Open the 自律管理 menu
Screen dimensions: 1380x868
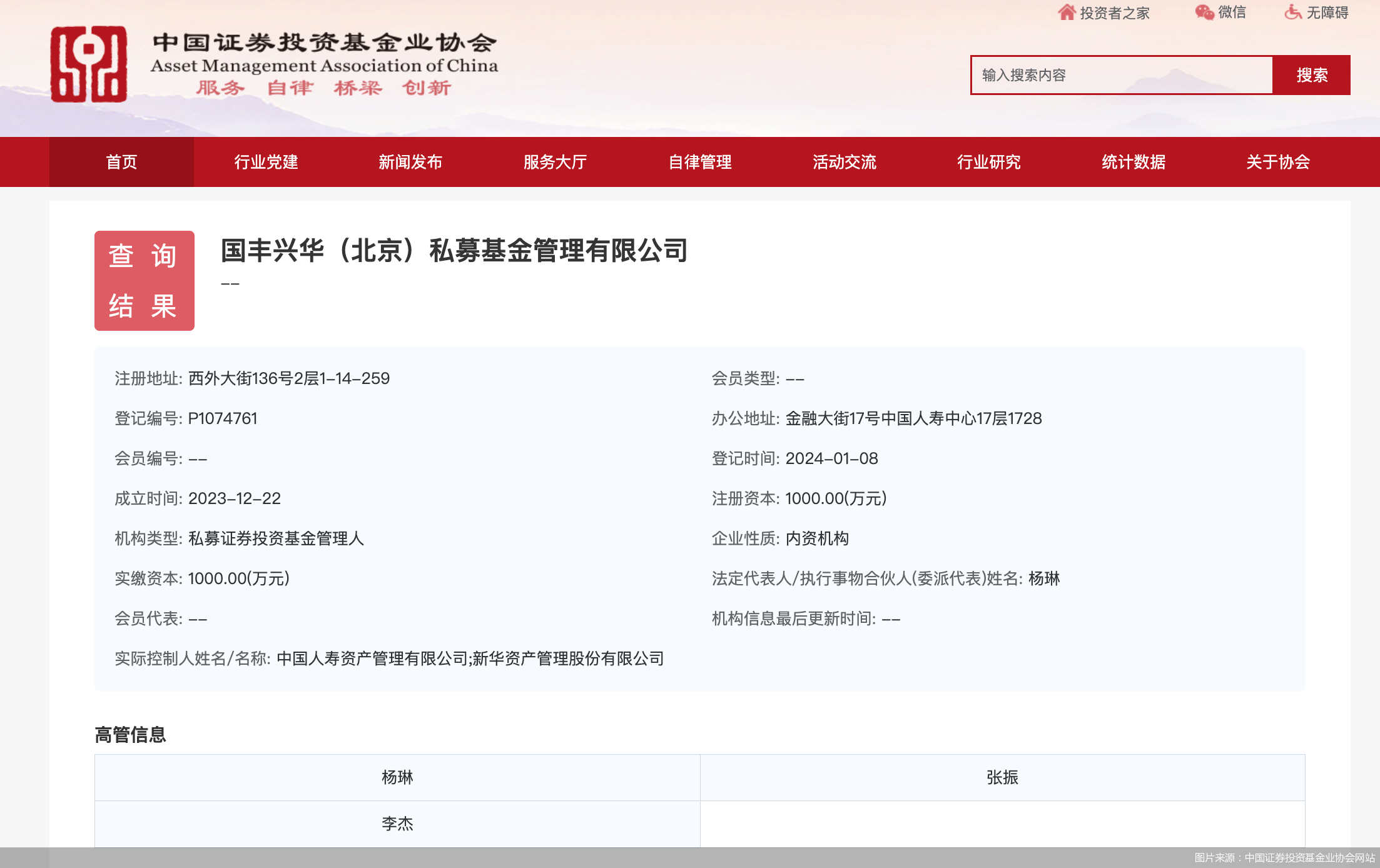pyautogui.click(x=700, y=162)
